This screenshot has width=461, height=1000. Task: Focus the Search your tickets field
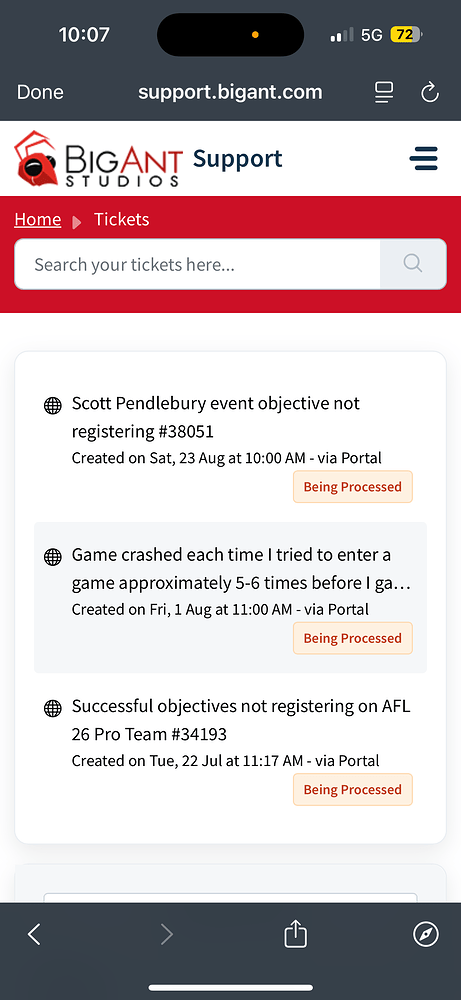tap(197, 264)
